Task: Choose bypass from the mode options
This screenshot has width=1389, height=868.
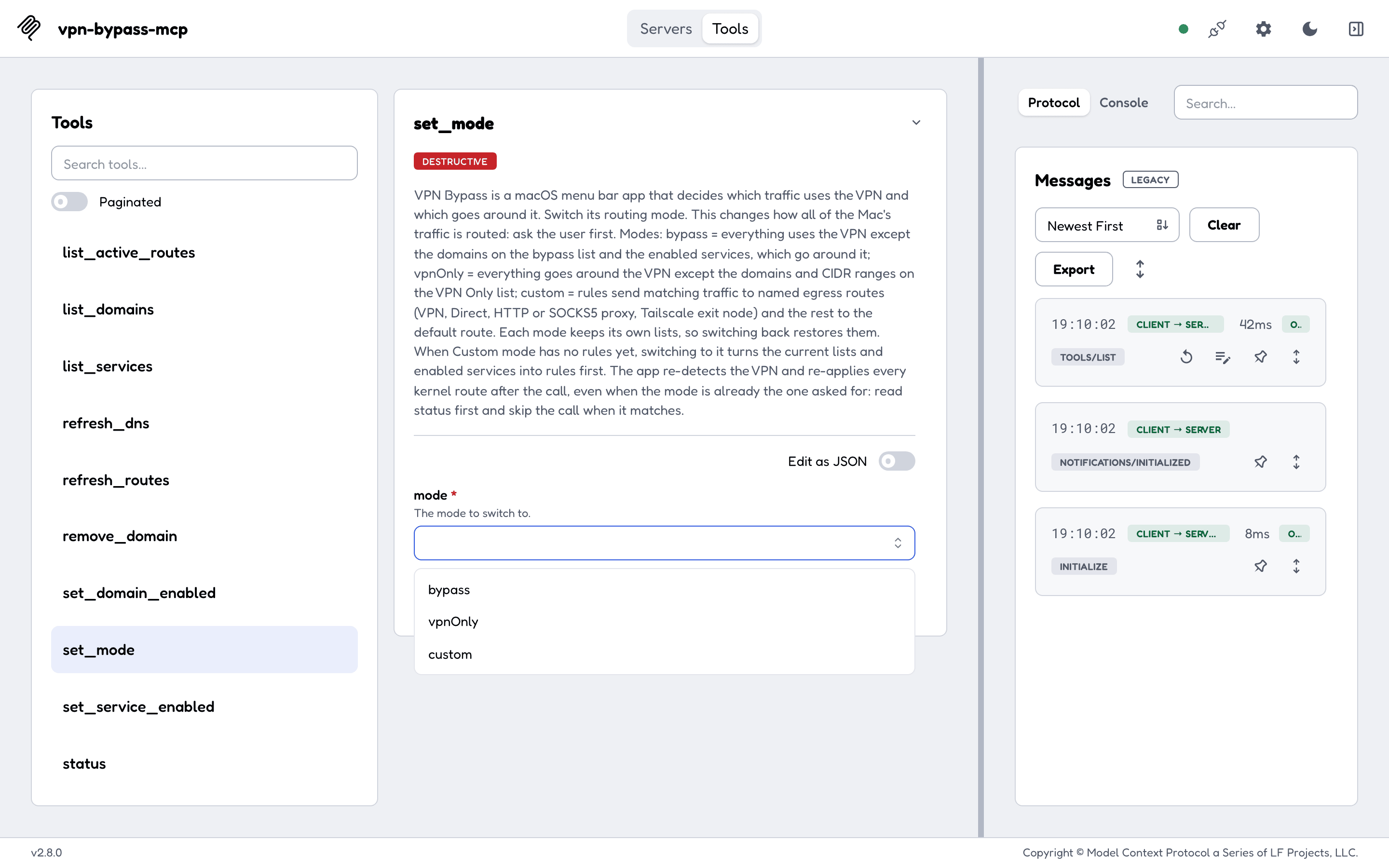Action: [664, 590]
